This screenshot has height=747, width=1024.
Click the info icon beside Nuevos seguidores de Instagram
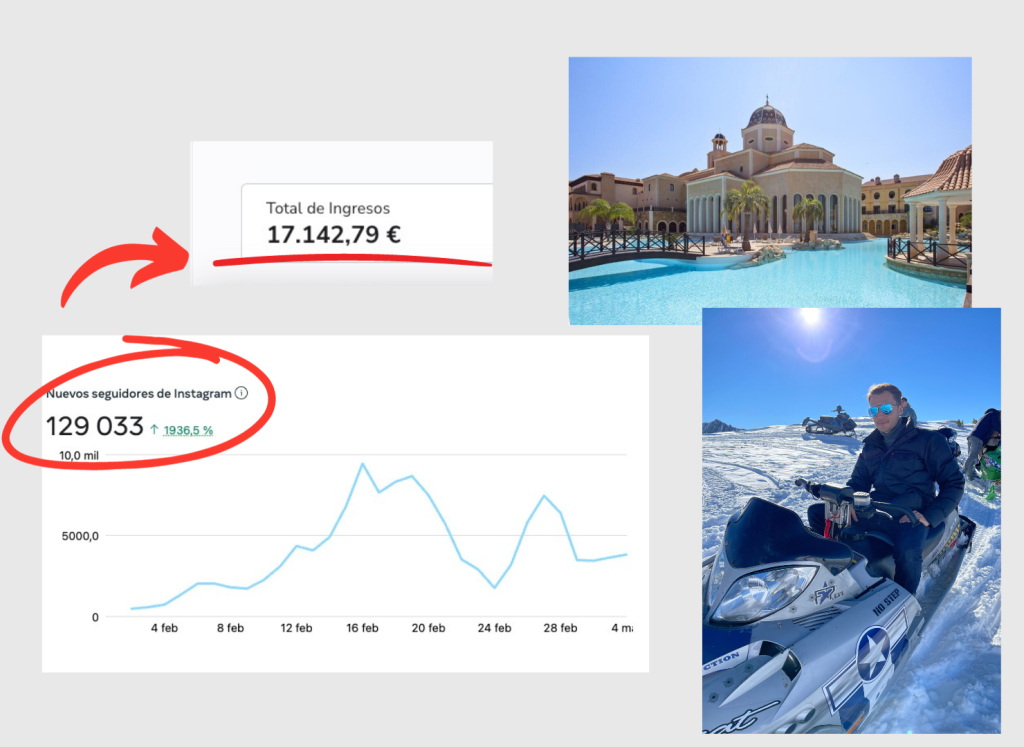tap(241, 393)
